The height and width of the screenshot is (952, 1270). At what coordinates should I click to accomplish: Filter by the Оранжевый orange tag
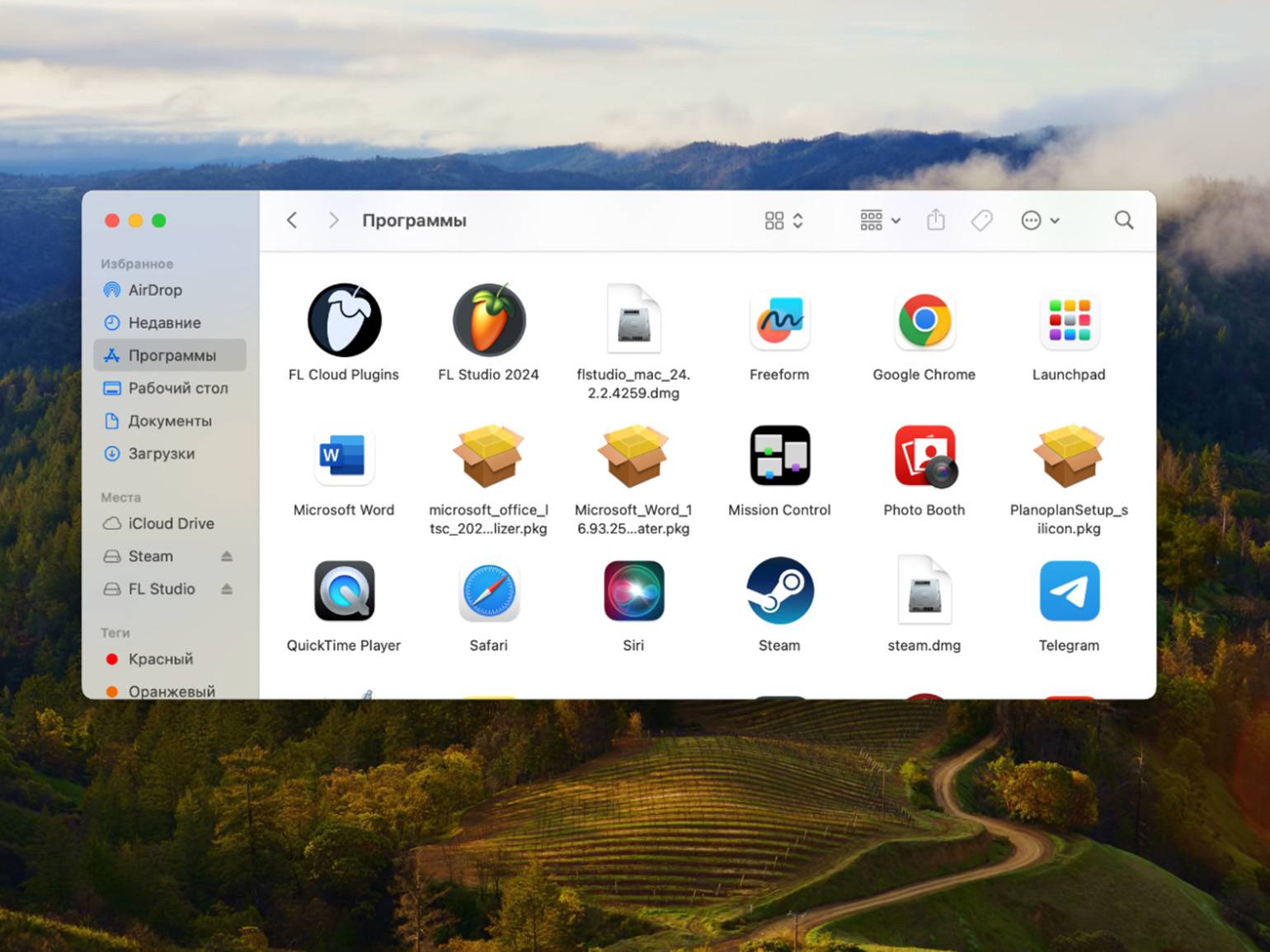170,691
